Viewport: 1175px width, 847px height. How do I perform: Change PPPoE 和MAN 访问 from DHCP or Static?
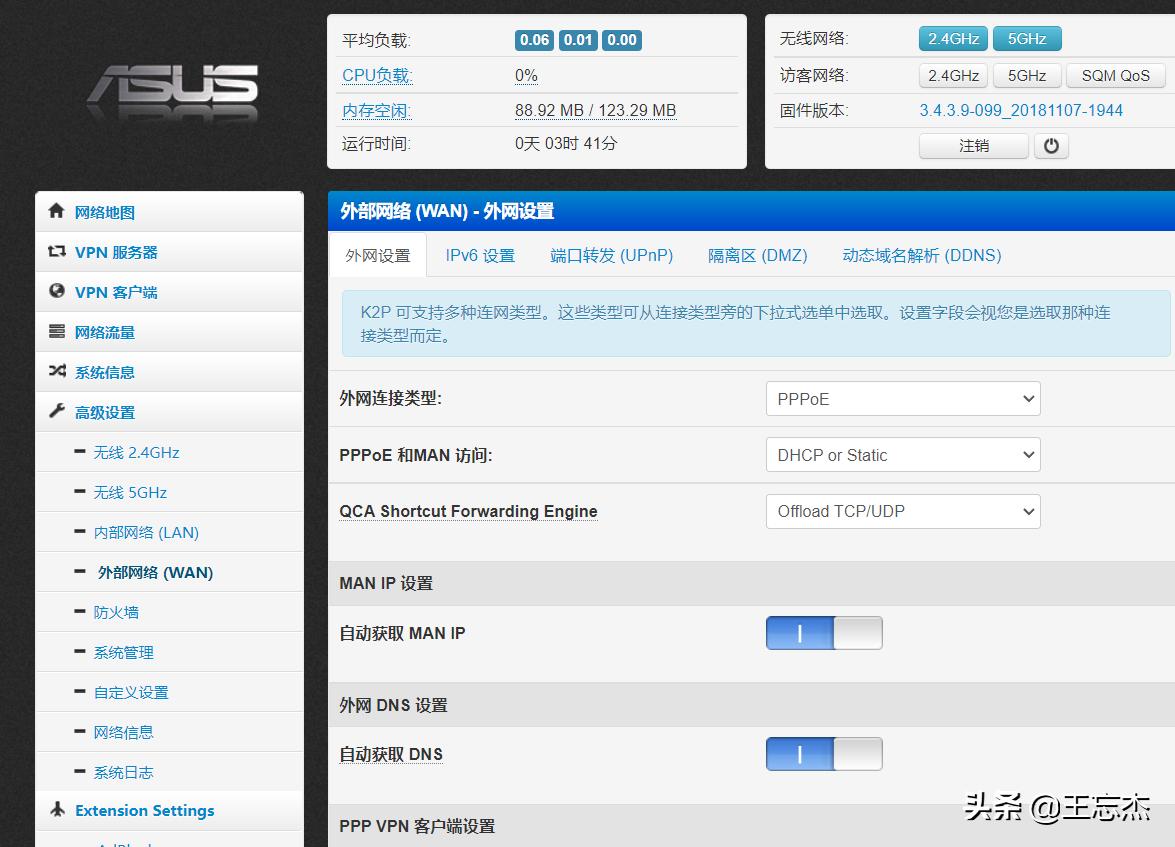click(x=902, y=455)
